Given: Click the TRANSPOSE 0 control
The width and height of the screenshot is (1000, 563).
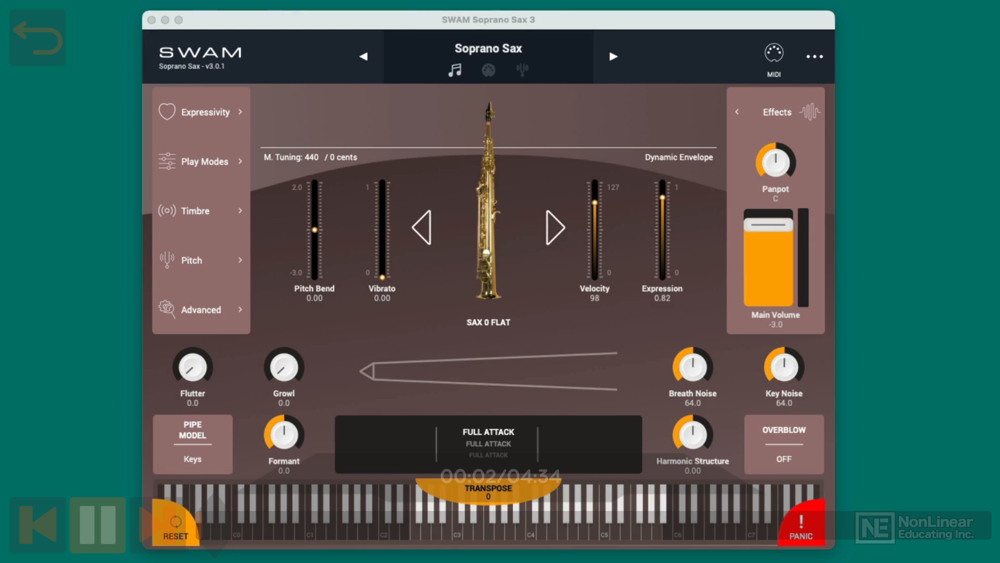Looking at the screenshot, I should tap(489, 492).
